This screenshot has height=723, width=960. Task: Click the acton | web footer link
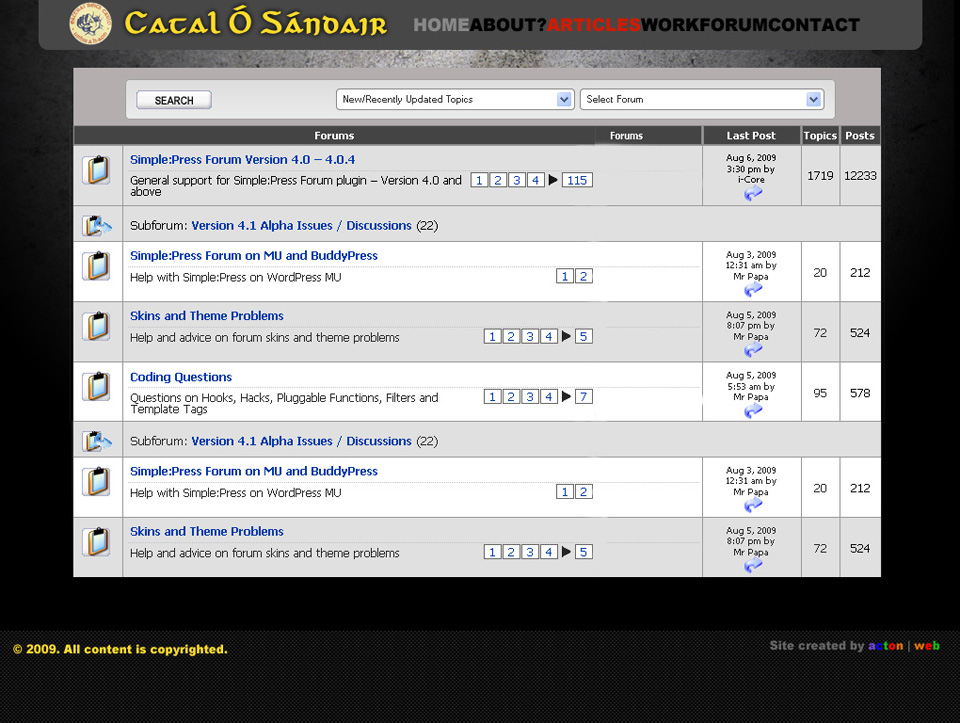(904, 646)
